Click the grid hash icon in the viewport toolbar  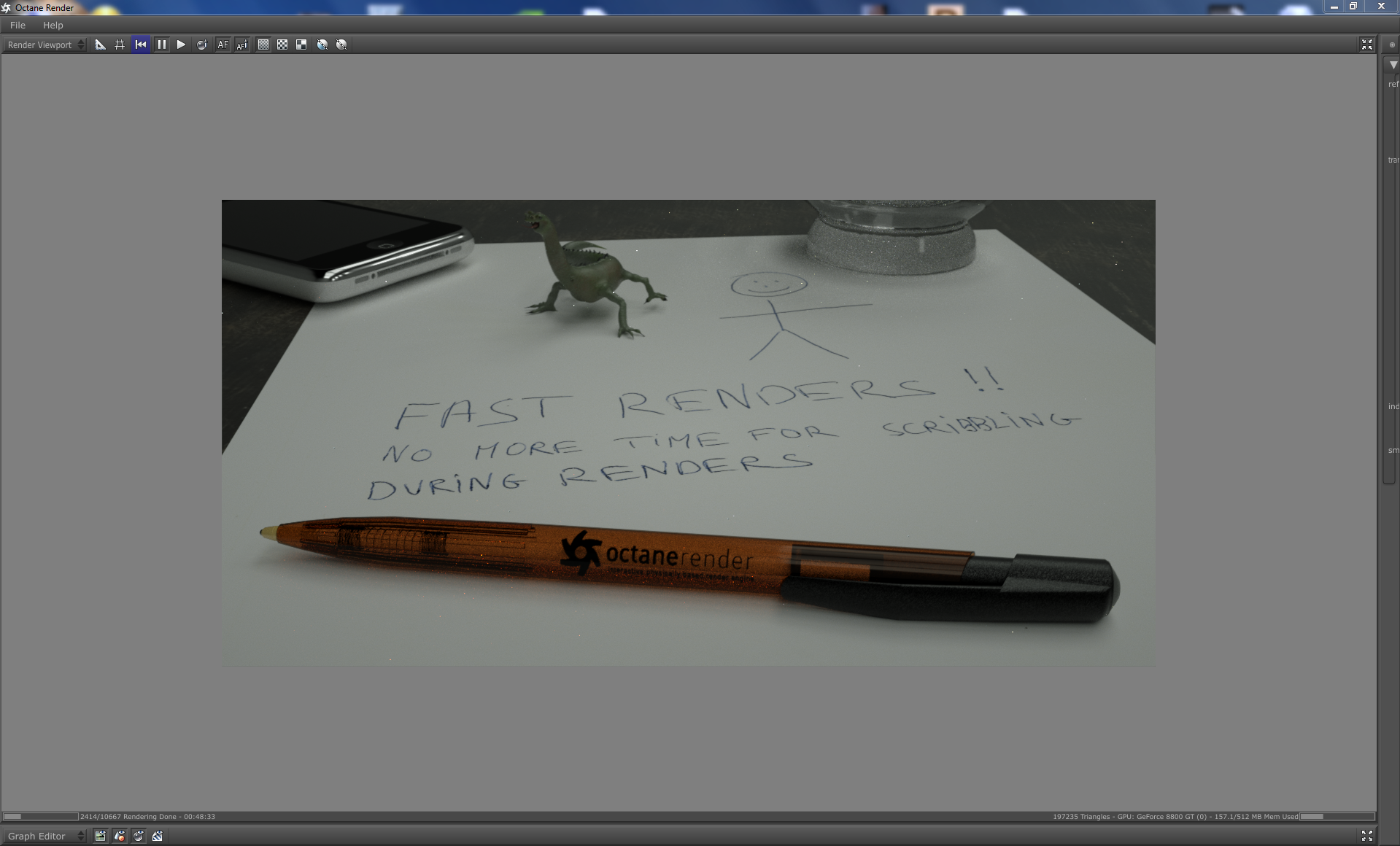120,44
